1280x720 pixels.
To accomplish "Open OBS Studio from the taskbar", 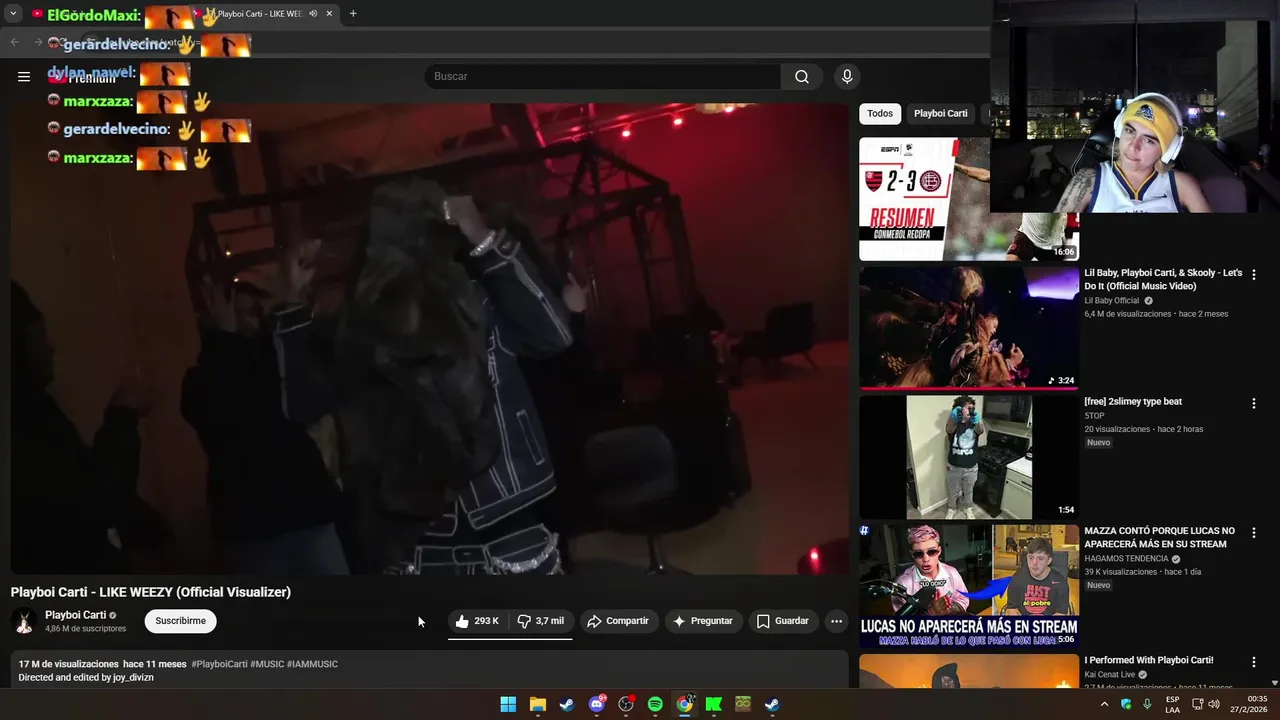I will (626, 704).
